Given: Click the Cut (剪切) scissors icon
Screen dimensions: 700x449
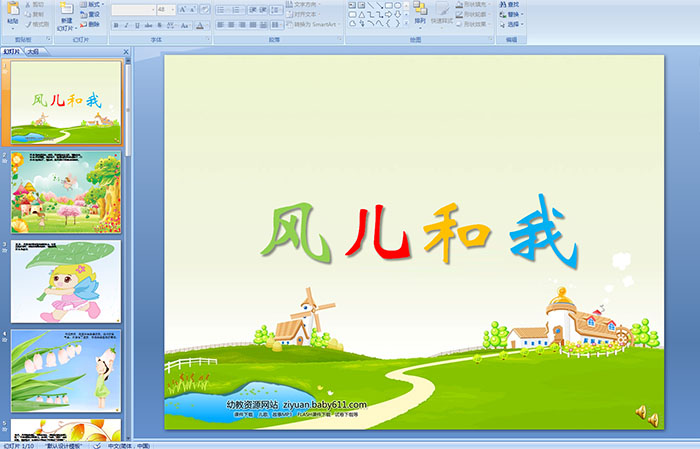Looking at the screenshot, I should pos(28,4).
